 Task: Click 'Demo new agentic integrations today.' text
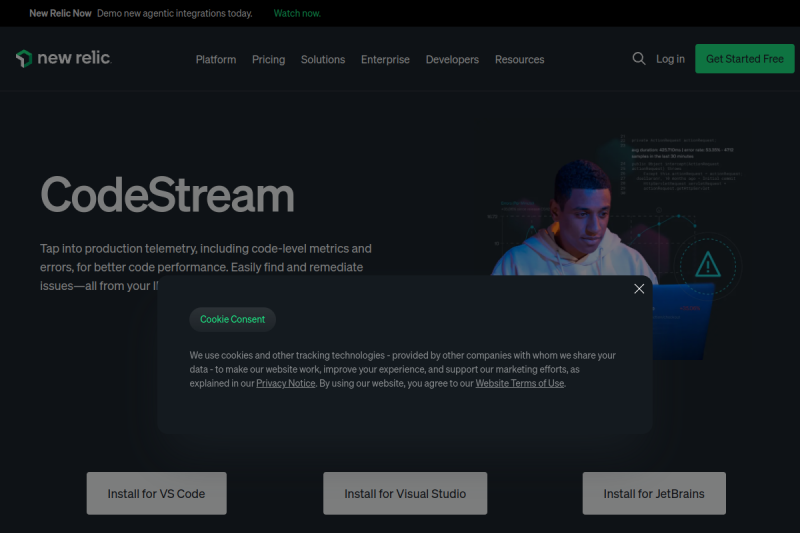(174, 13)
